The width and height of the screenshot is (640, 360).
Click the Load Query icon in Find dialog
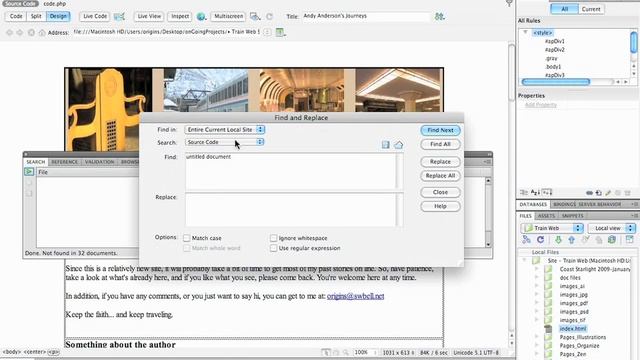pyautogui.click(x=398, y=144)
